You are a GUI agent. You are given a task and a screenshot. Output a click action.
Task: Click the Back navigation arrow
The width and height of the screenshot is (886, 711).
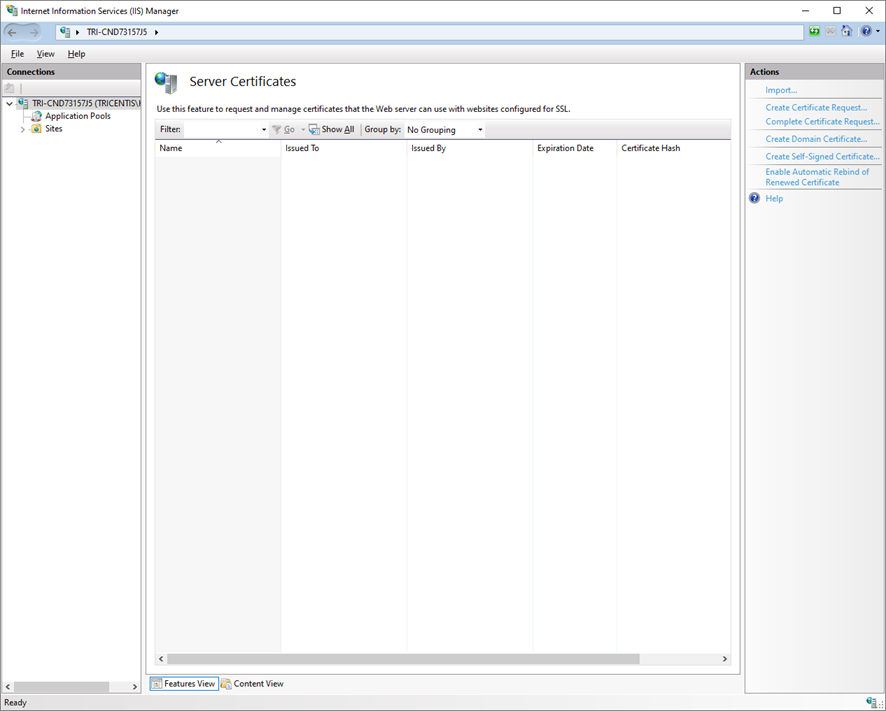[12, 31]
